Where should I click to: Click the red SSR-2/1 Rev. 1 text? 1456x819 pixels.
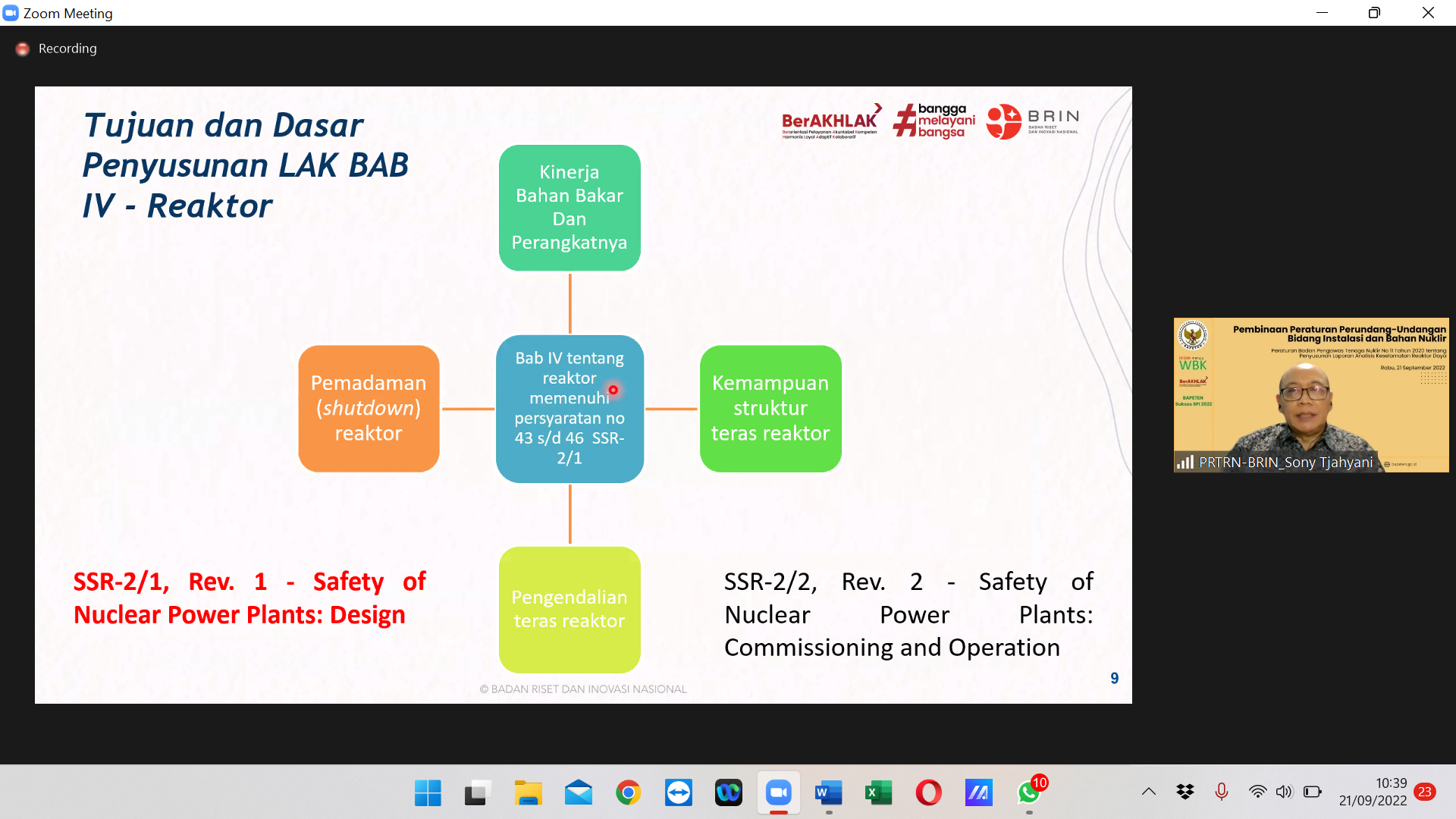coord(249,598)
